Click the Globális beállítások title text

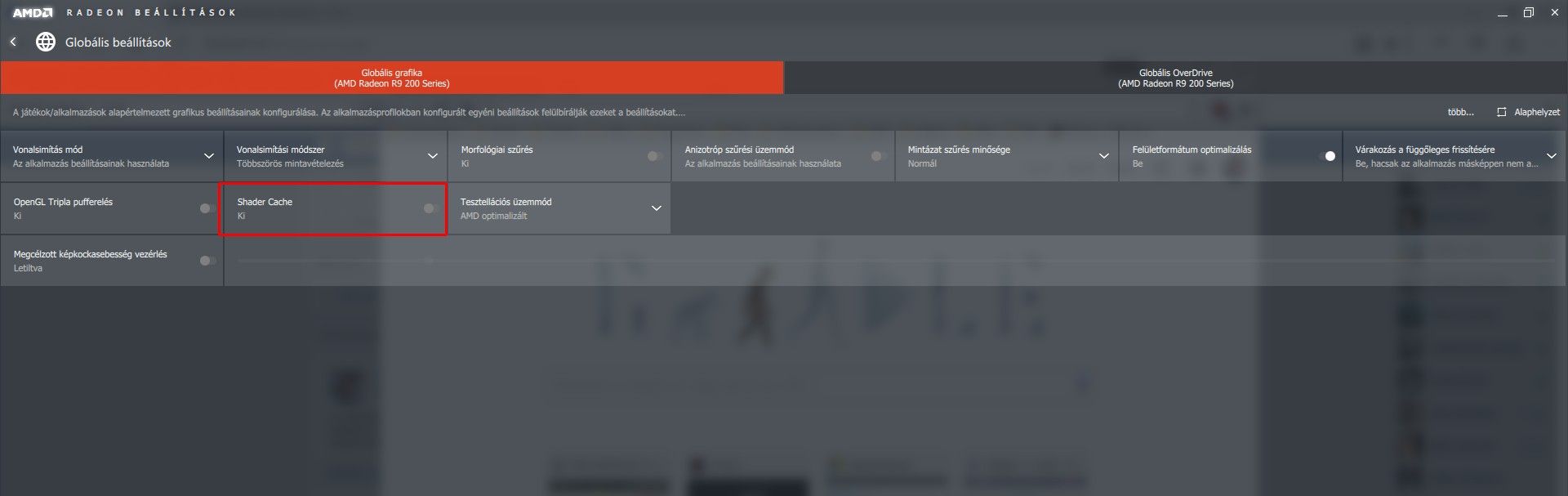point(118,42)
